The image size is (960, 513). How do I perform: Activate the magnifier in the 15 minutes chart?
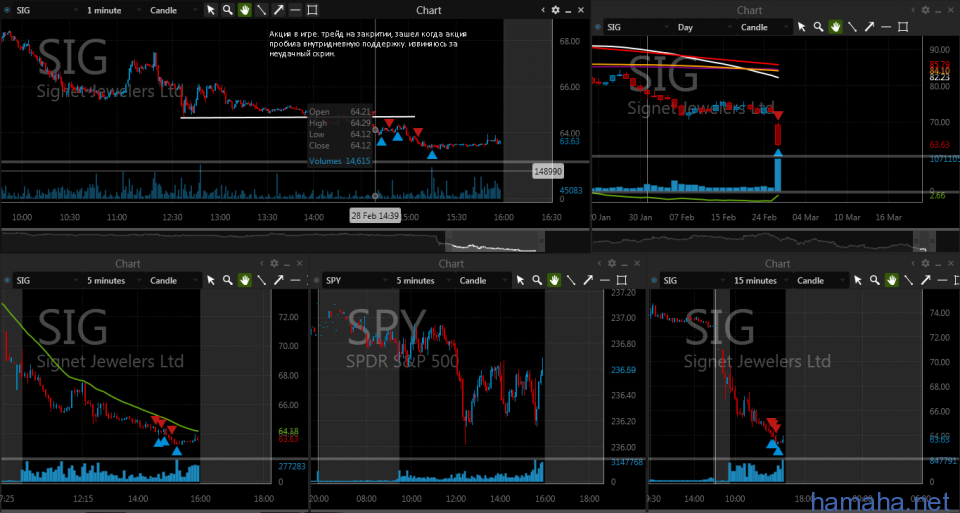tap(875, 280)
